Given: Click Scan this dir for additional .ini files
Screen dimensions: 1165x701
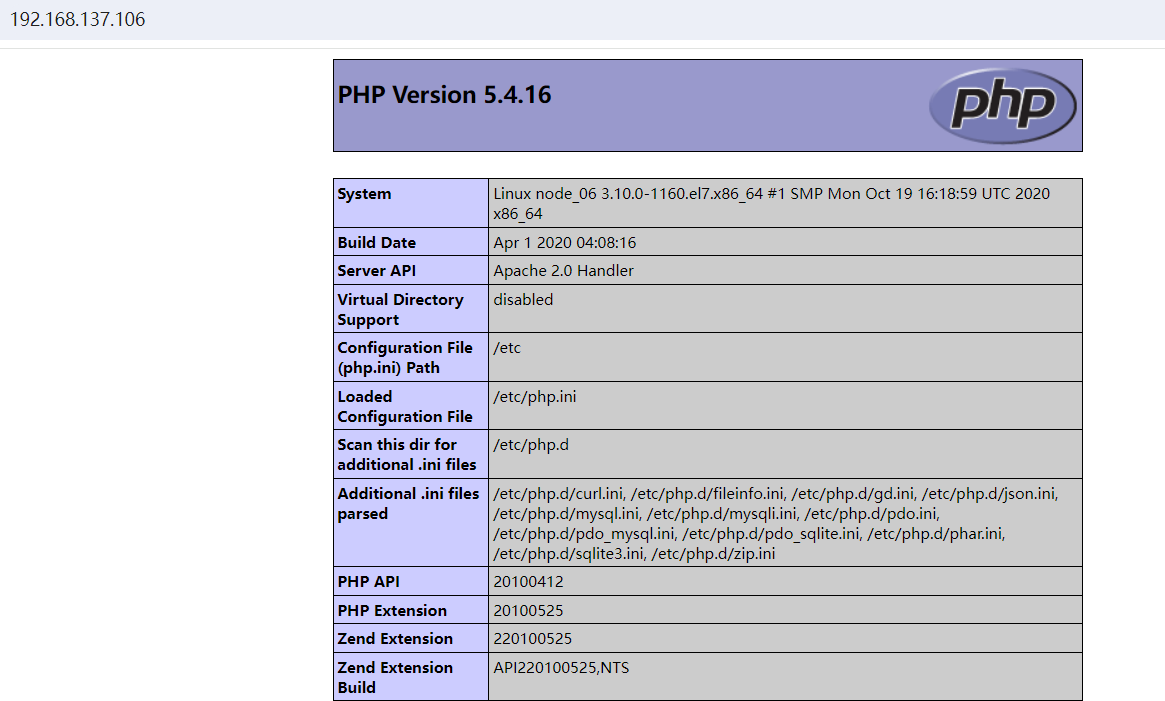Looking at the screenshot, I should point(406,454).
